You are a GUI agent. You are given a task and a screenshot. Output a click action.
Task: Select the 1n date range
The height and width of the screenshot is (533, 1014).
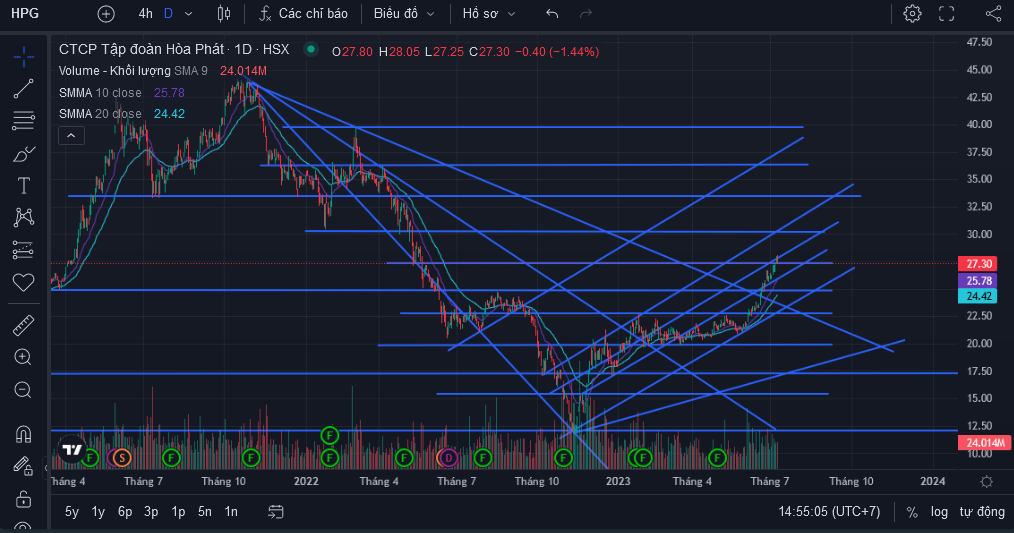point(231,512)
